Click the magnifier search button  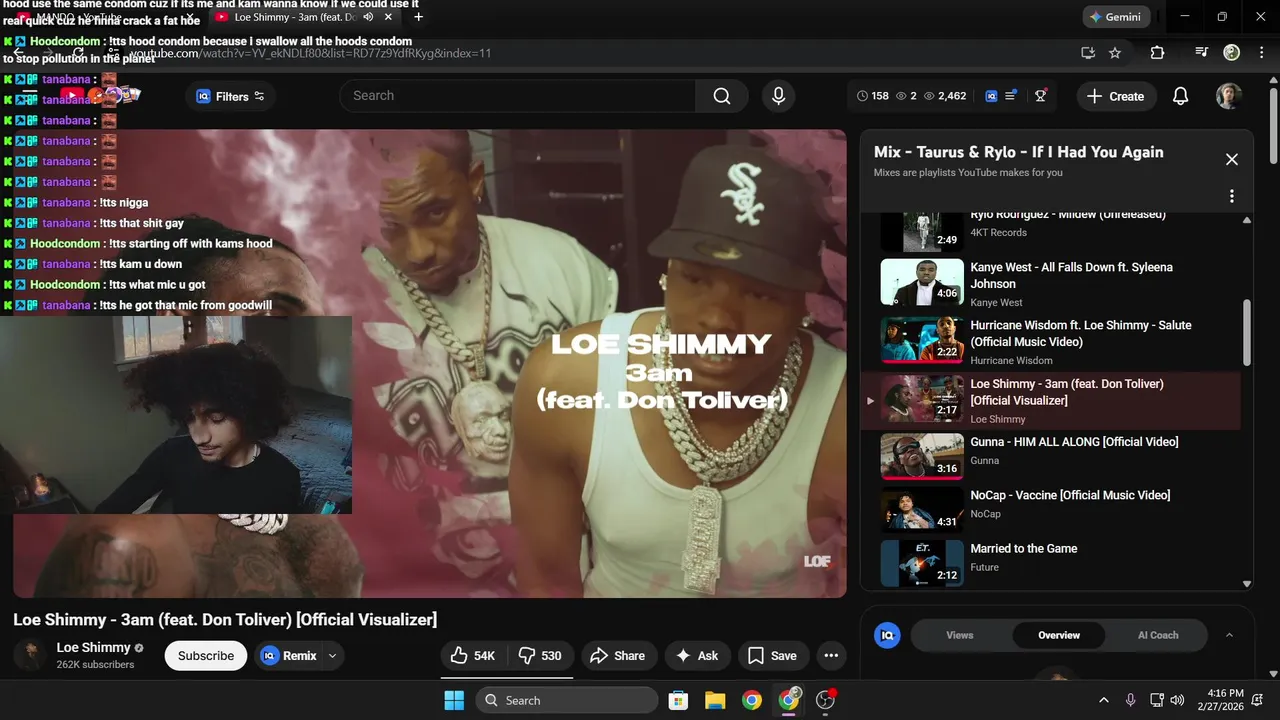[x=722, y=96]
